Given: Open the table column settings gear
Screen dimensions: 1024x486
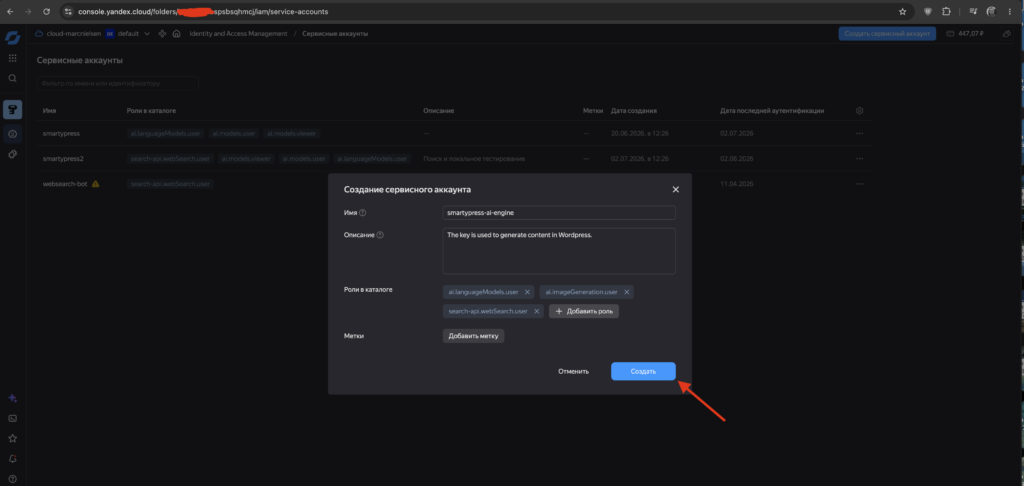Looking at the screenshot, I should (859, 111).
